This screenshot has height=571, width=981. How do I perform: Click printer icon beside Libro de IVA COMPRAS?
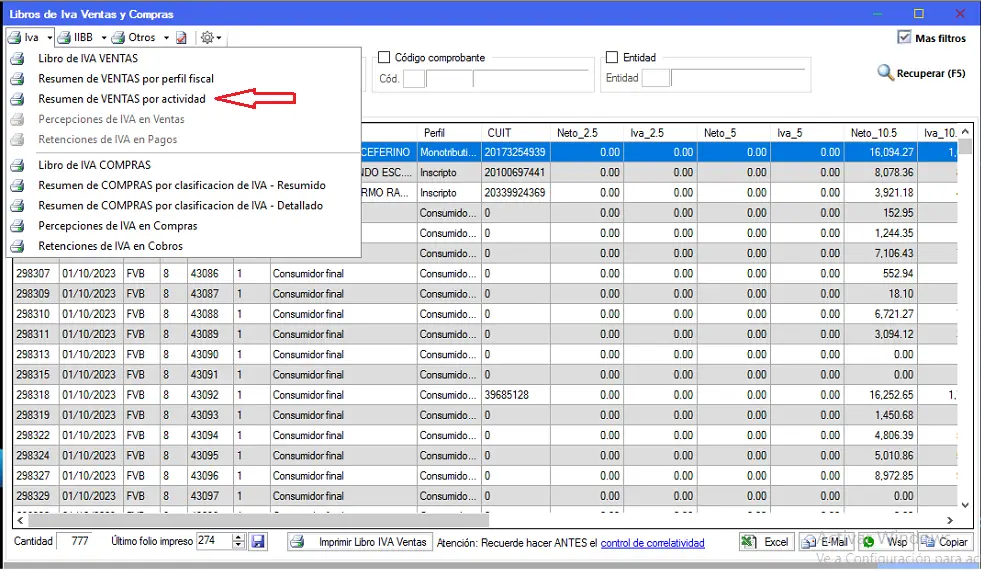pyautogui.click(x=17, y=165)
